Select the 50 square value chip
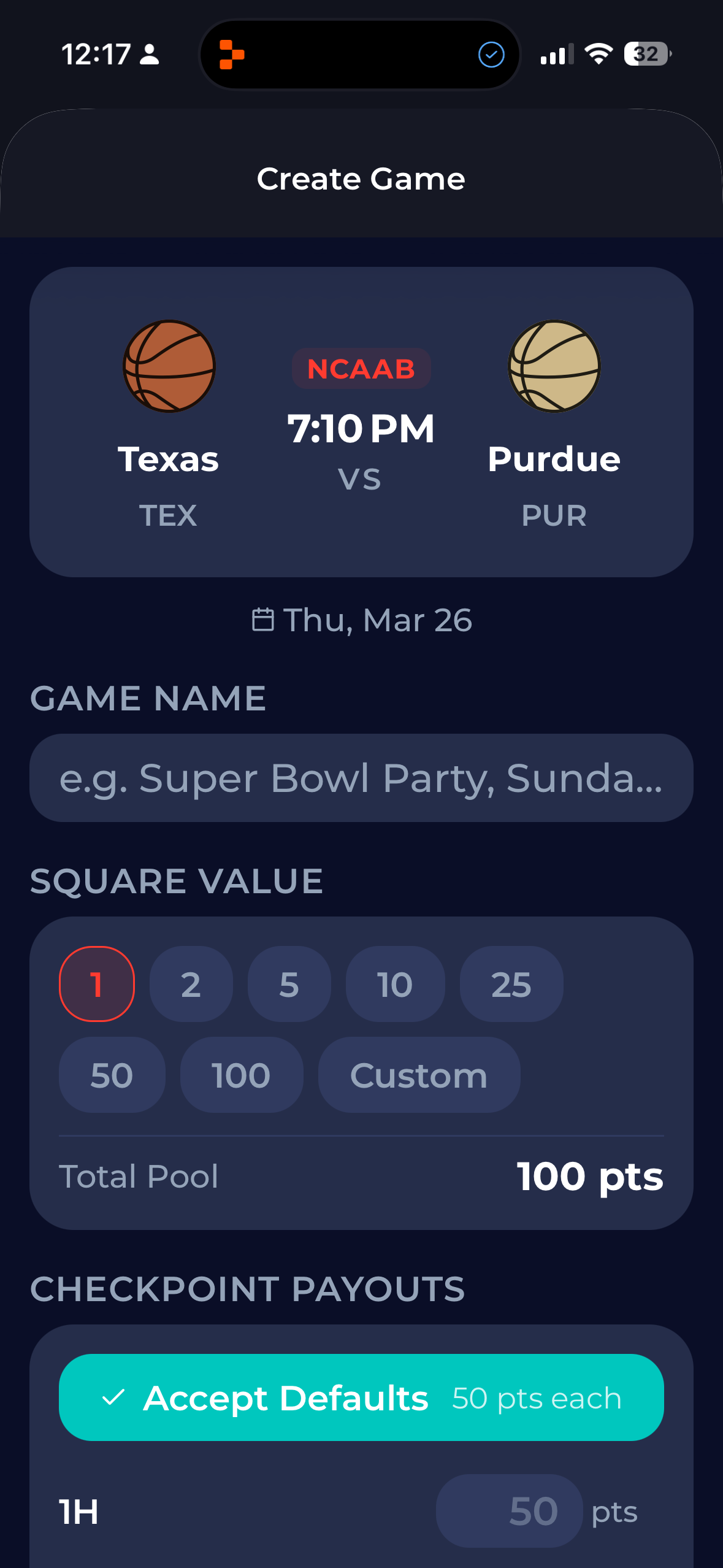The height and width of the screenshot is (1568, 723). (112, 1075)
